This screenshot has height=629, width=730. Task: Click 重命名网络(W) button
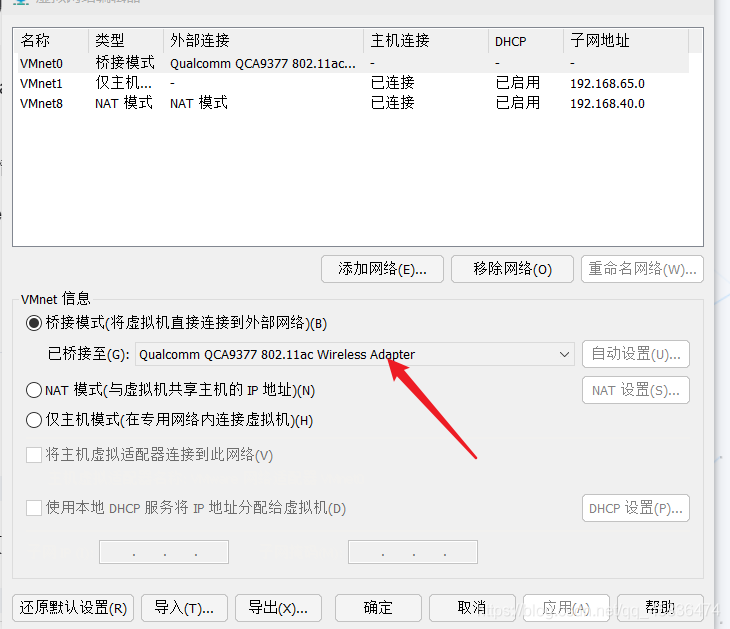coord(642,269)
